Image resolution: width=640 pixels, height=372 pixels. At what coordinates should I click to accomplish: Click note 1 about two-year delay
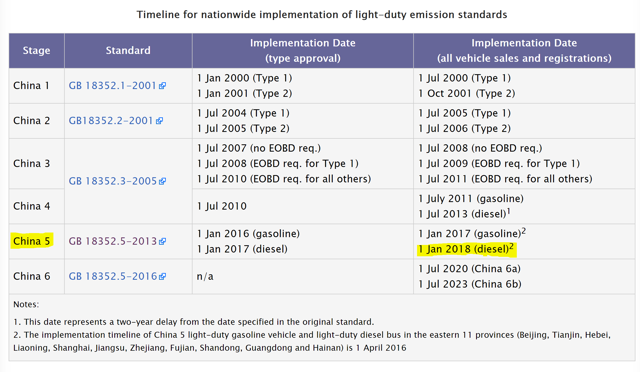[193, 322]
